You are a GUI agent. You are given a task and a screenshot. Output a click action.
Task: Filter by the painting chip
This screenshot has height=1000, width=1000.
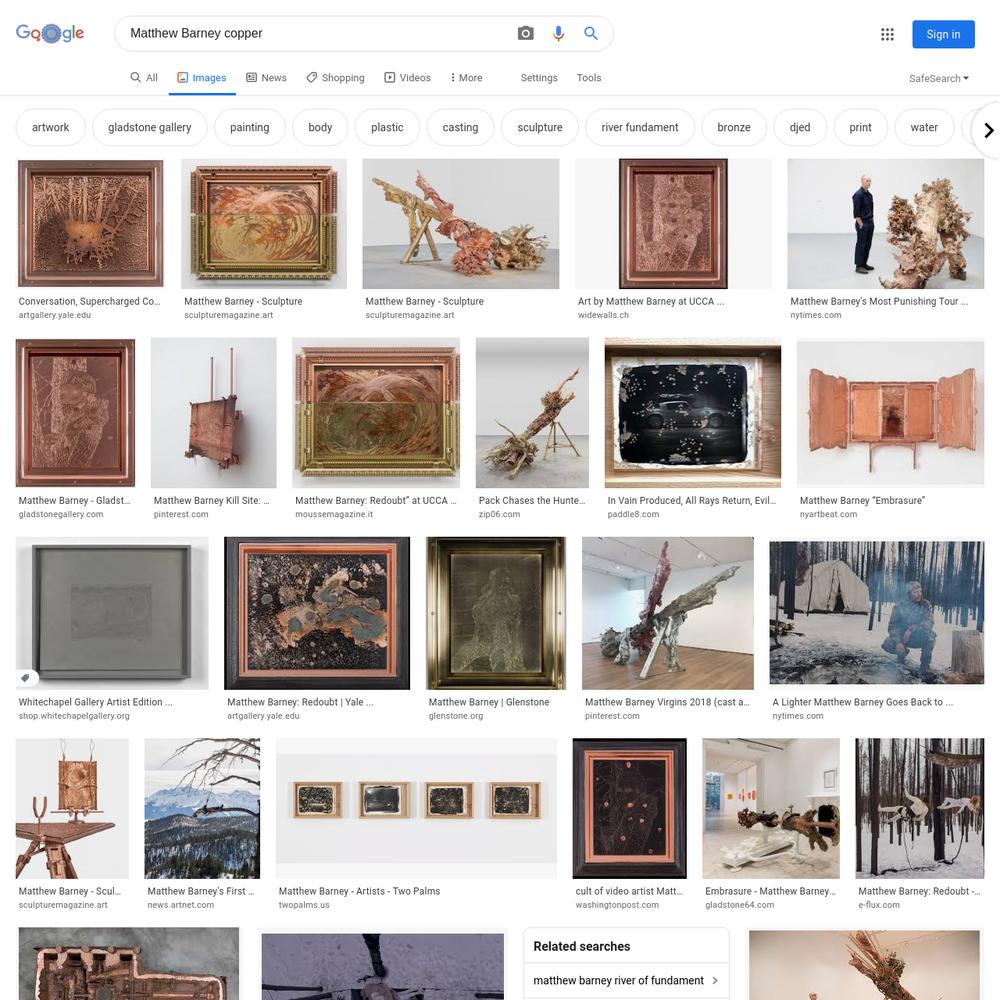tap(249, 128)
